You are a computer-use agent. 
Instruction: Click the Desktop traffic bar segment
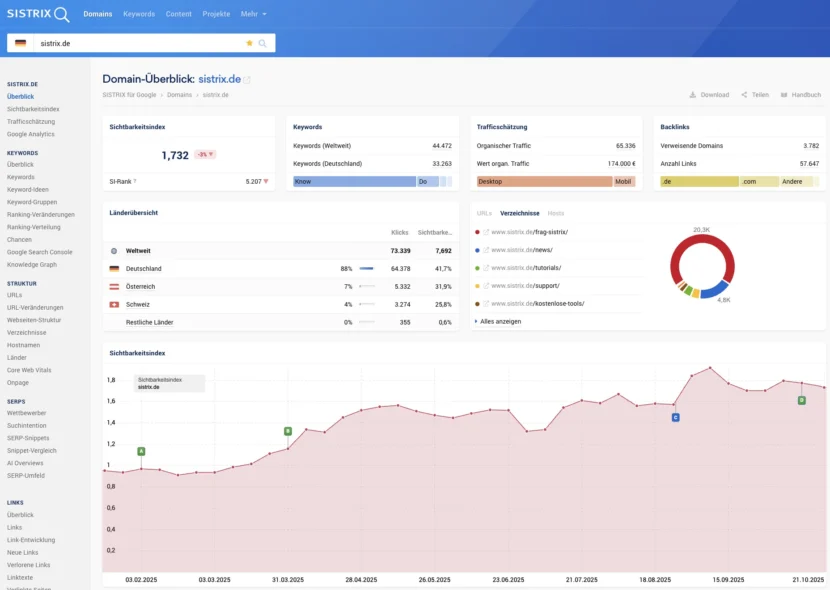(543, 182)
